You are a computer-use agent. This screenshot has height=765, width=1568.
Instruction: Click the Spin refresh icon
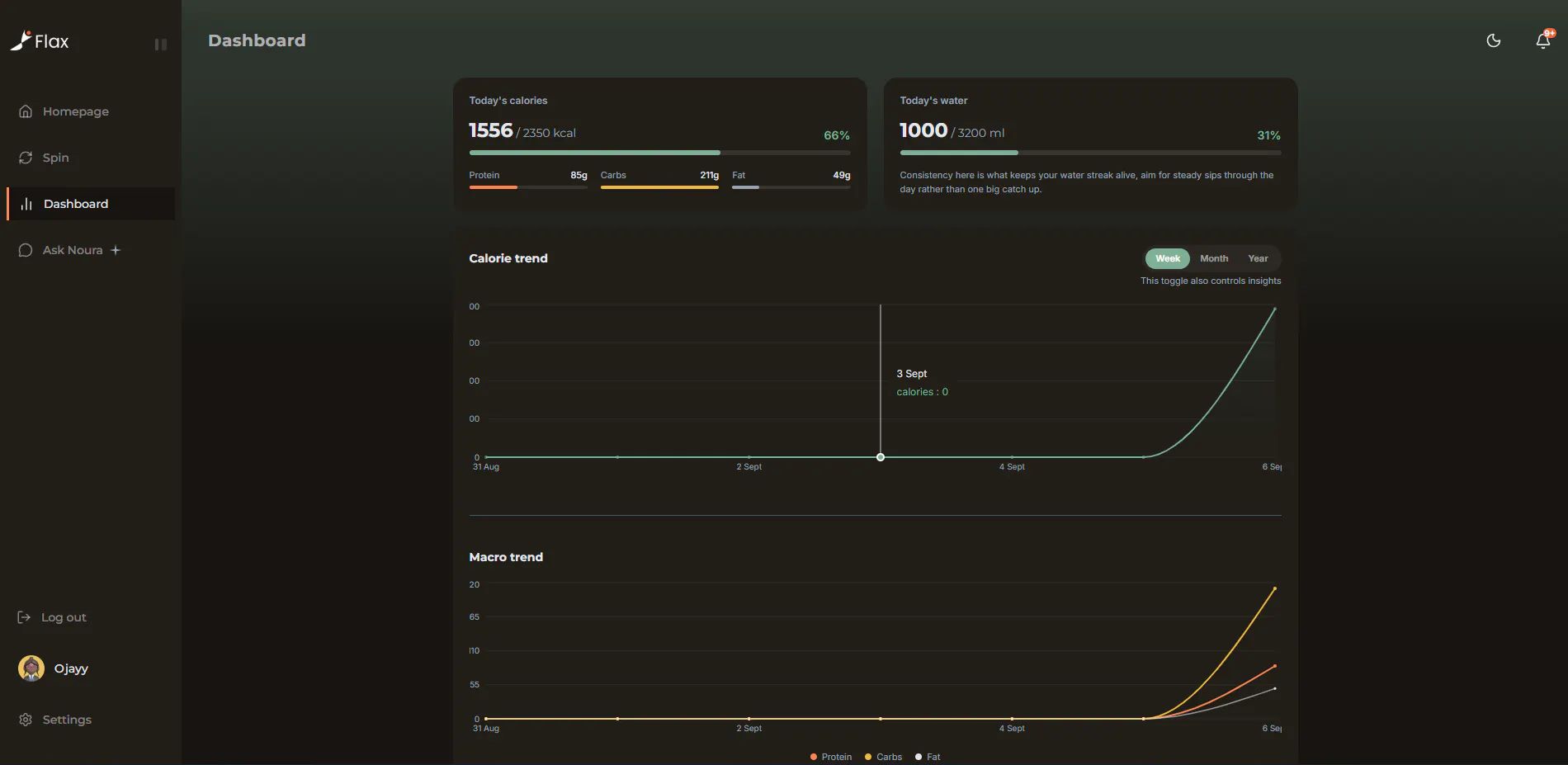[26, 158]
